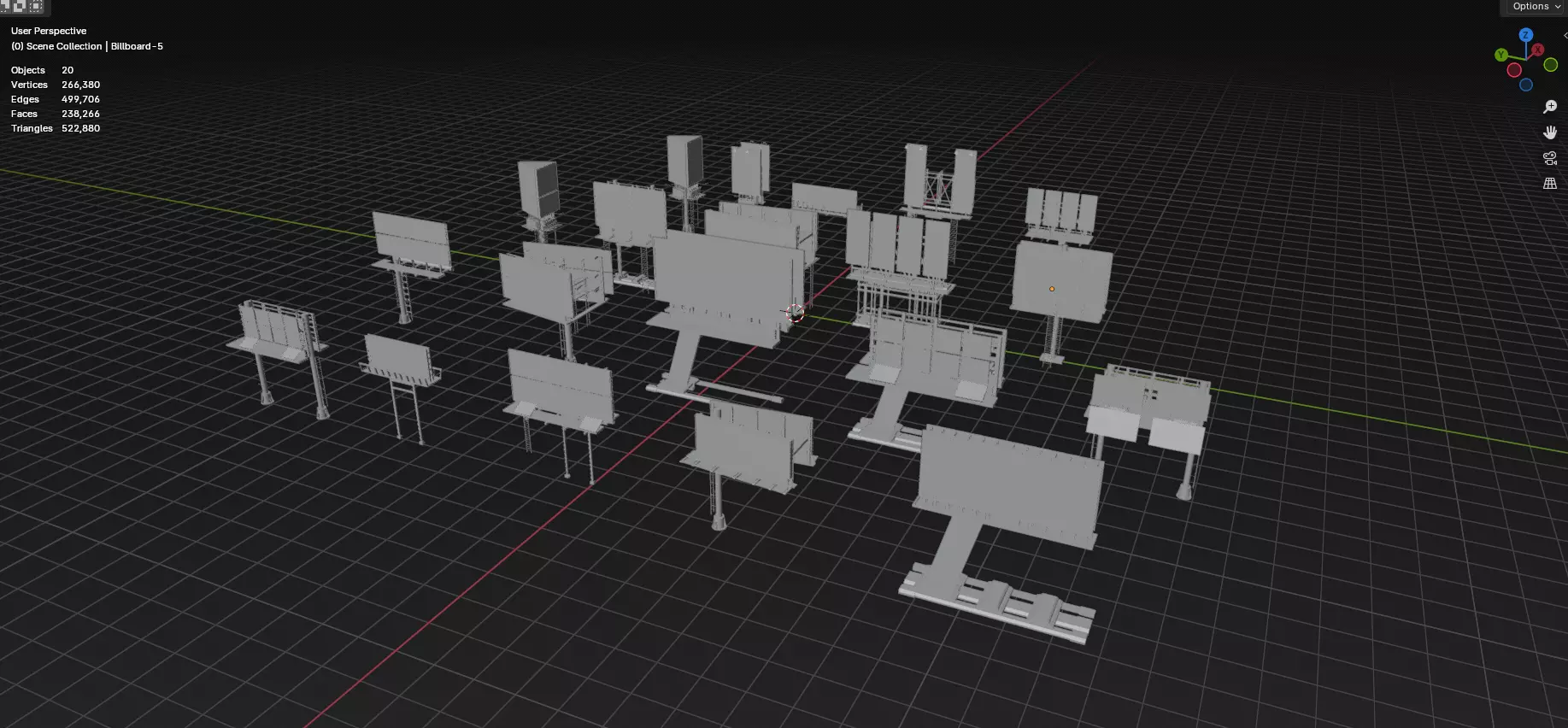Click the "Objects 20" statistic
This screenshot has width=1568, height=728.
point(42,70)
